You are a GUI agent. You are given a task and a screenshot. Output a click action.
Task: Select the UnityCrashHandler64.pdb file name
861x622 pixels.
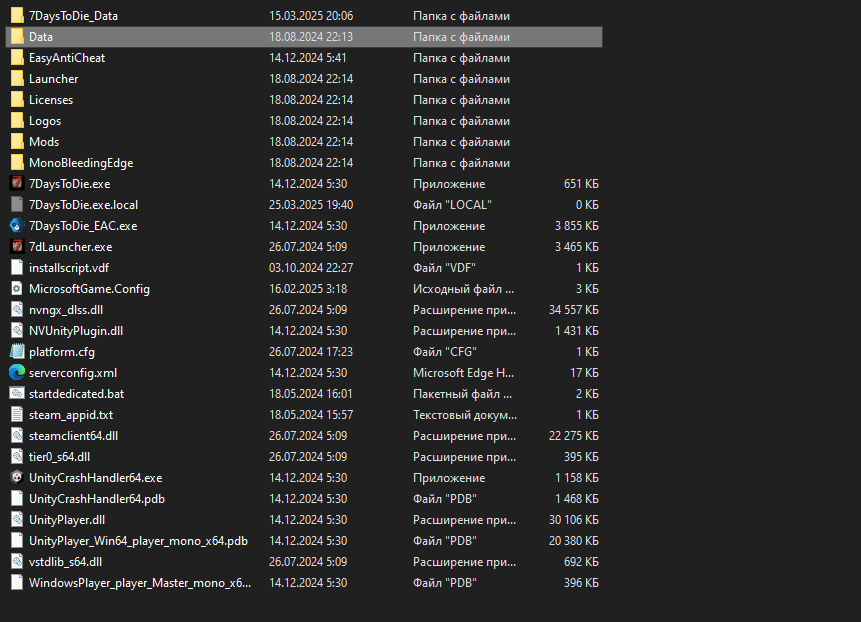pyautogui.click(x=97, y=499)
